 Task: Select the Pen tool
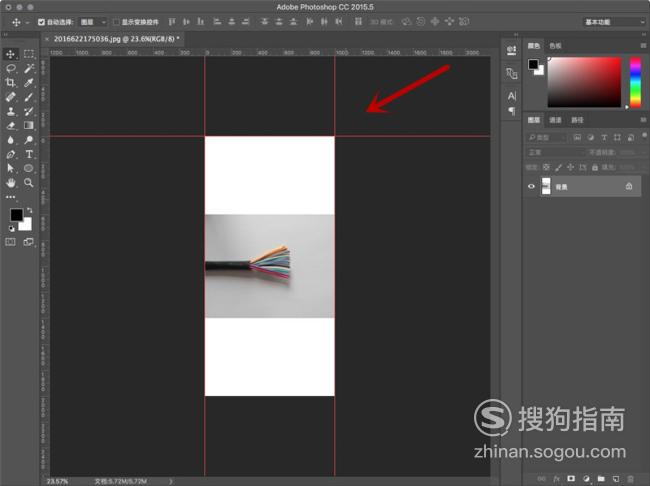pyautogui.click(x=10, y=154)
